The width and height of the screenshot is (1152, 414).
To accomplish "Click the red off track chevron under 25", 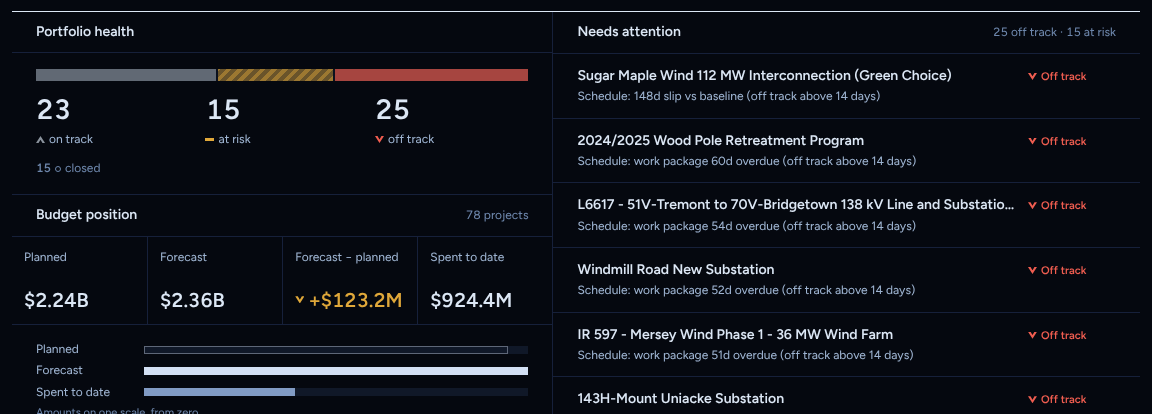I will coord(379,139).
